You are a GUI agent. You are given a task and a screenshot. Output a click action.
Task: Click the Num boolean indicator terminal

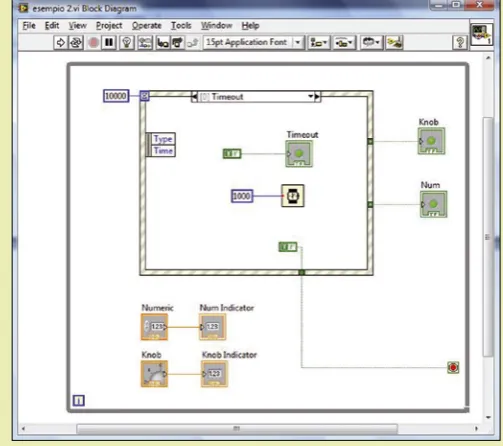click(433, 204)
